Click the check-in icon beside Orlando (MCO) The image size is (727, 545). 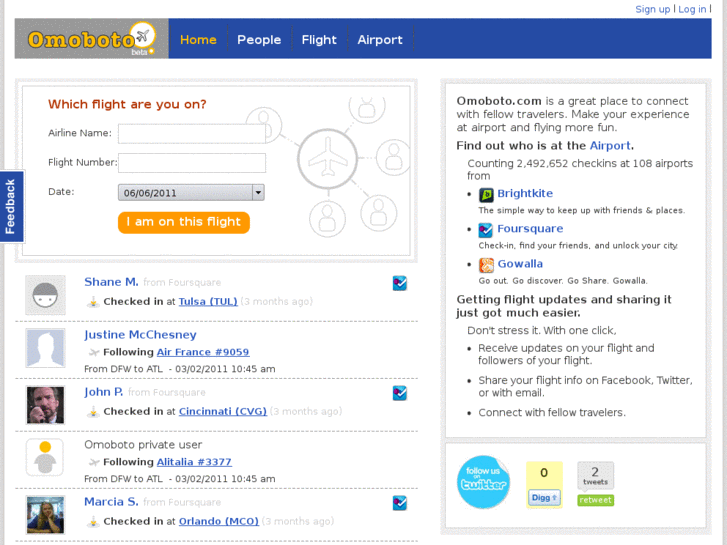(x=93, y=522)
